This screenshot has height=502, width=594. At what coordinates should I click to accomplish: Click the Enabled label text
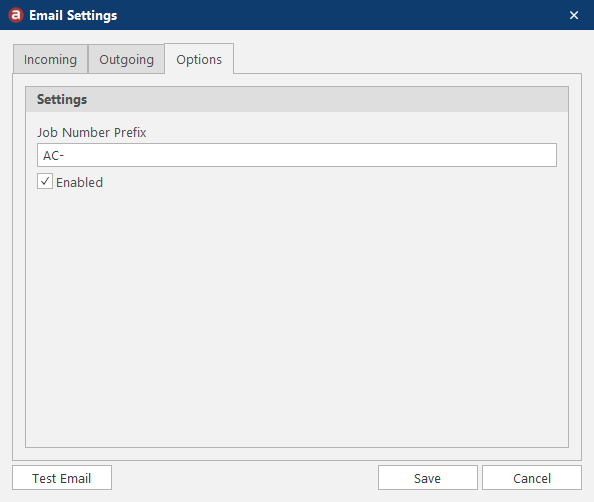[x=80, y=183]
